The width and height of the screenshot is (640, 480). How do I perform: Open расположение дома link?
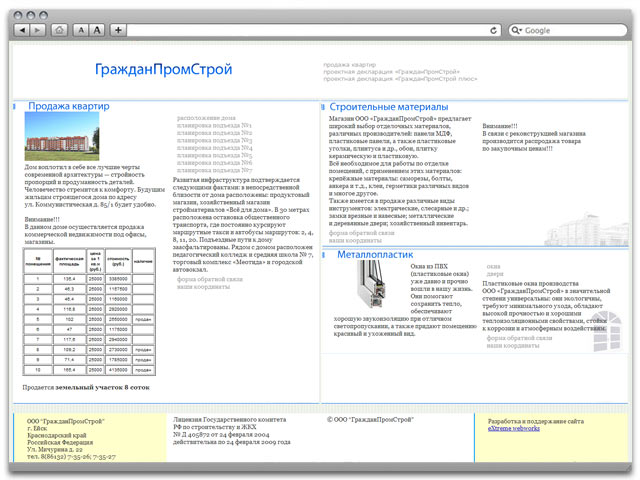tap(206, 118)
